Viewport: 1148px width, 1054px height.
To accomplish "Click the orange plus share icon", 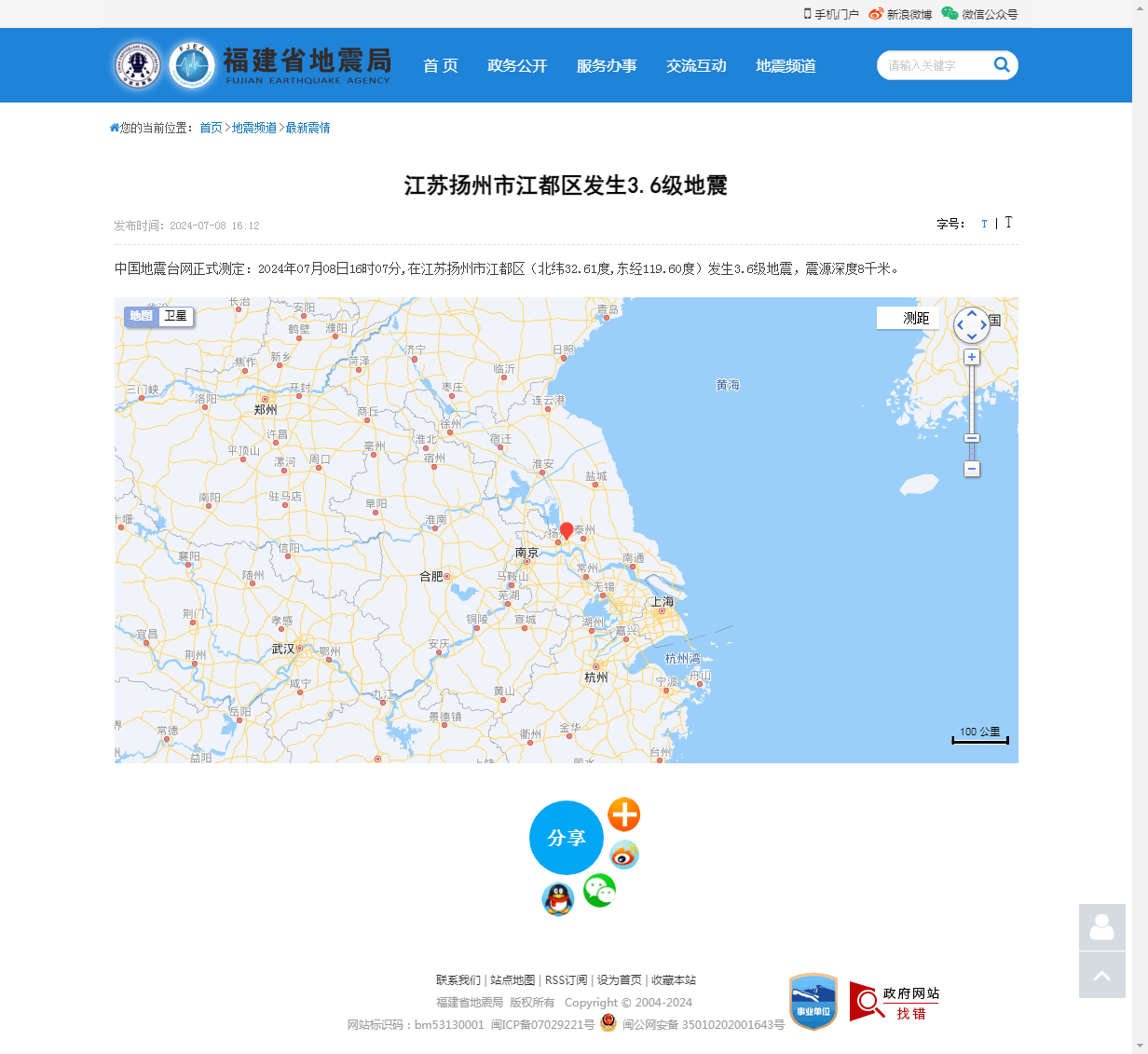I will pos(623,814).
